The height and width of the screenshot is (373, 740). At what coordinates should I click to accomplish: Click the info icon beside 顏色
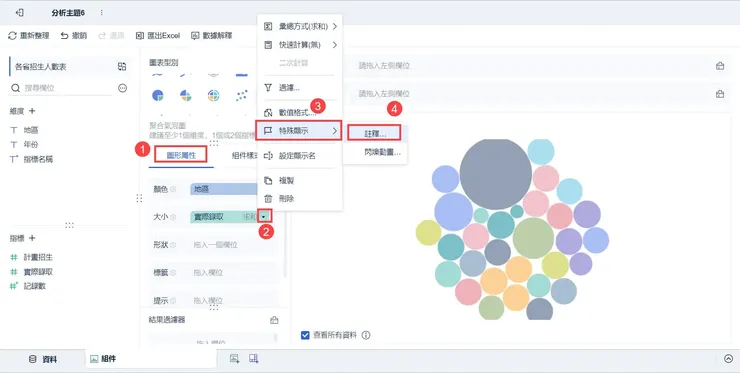(173, 189)
